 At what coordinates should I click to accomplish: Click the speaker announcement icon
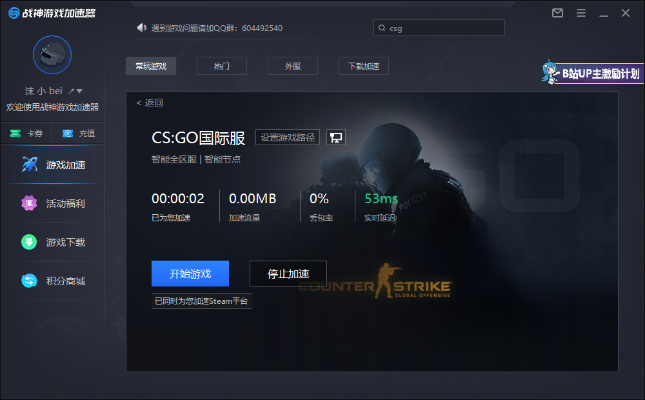tap(141, 28)
